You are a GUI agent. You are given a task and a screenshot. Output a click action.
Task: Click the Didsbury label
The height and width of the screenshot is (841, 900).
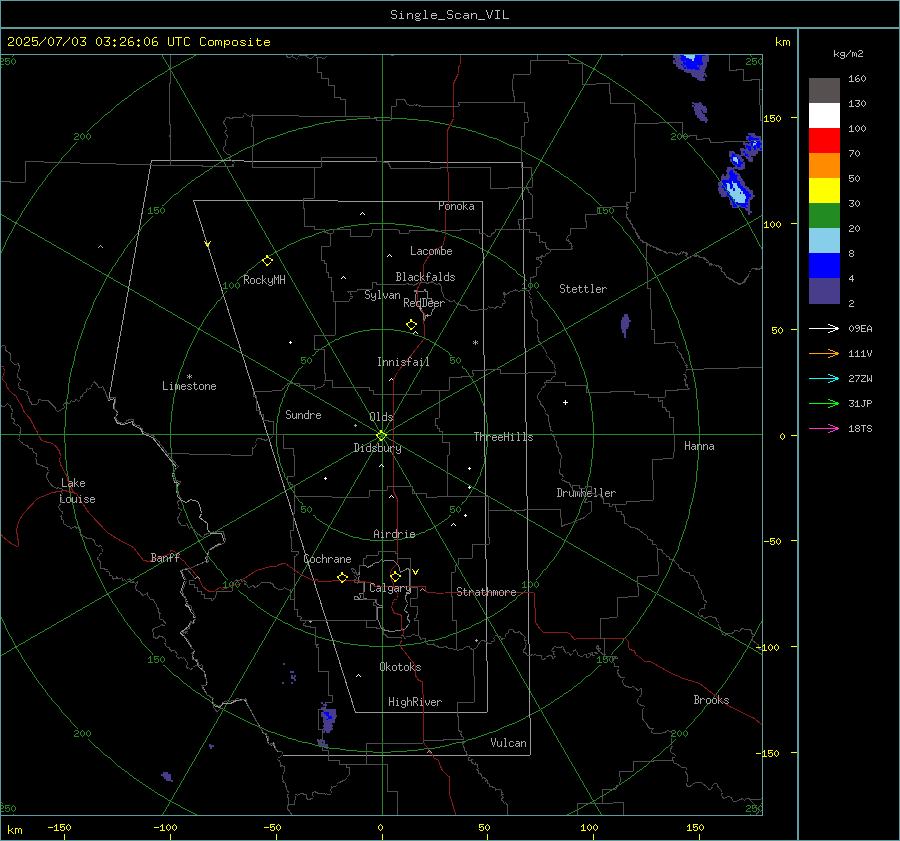click(x=377, y=448)
